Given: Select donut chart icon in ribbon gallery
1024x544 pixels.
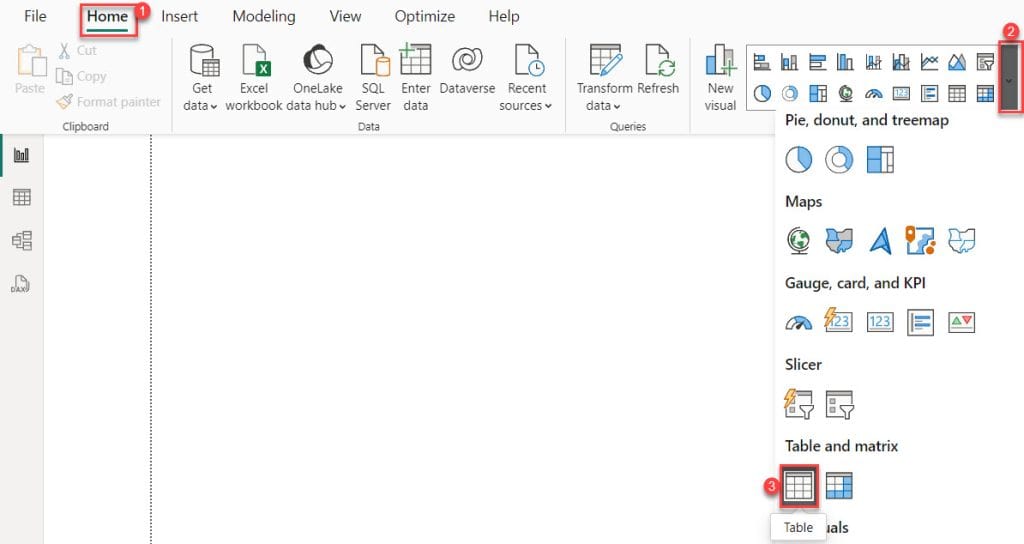Looking at the screenshot, I should click(x=790, y=93).
